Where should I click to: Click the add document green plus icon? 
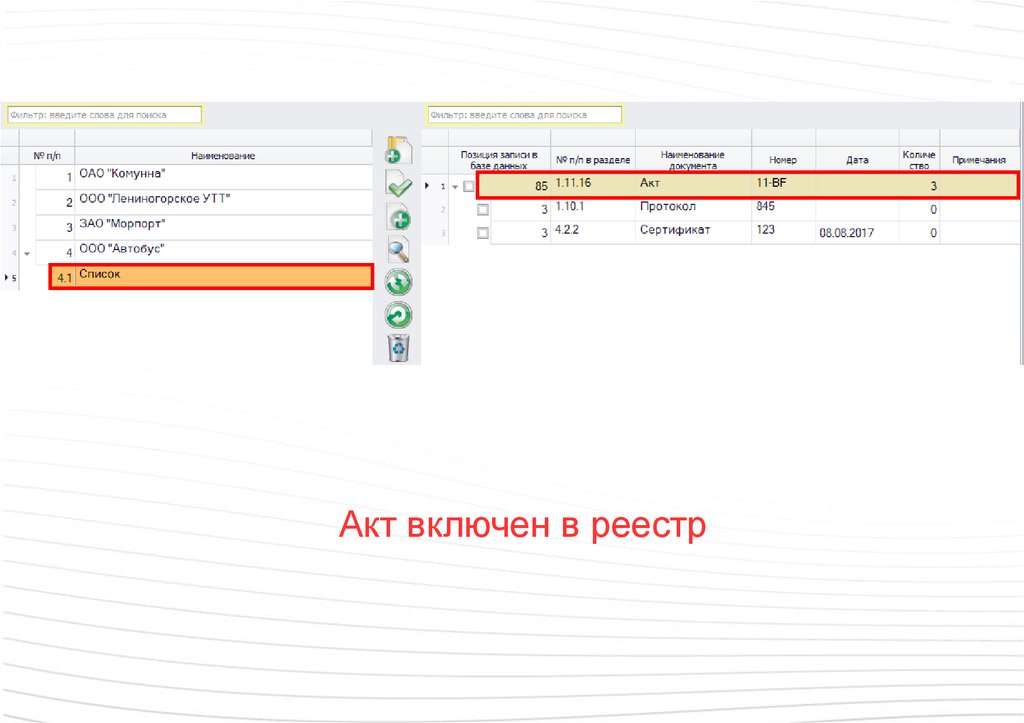pos(398,217)
